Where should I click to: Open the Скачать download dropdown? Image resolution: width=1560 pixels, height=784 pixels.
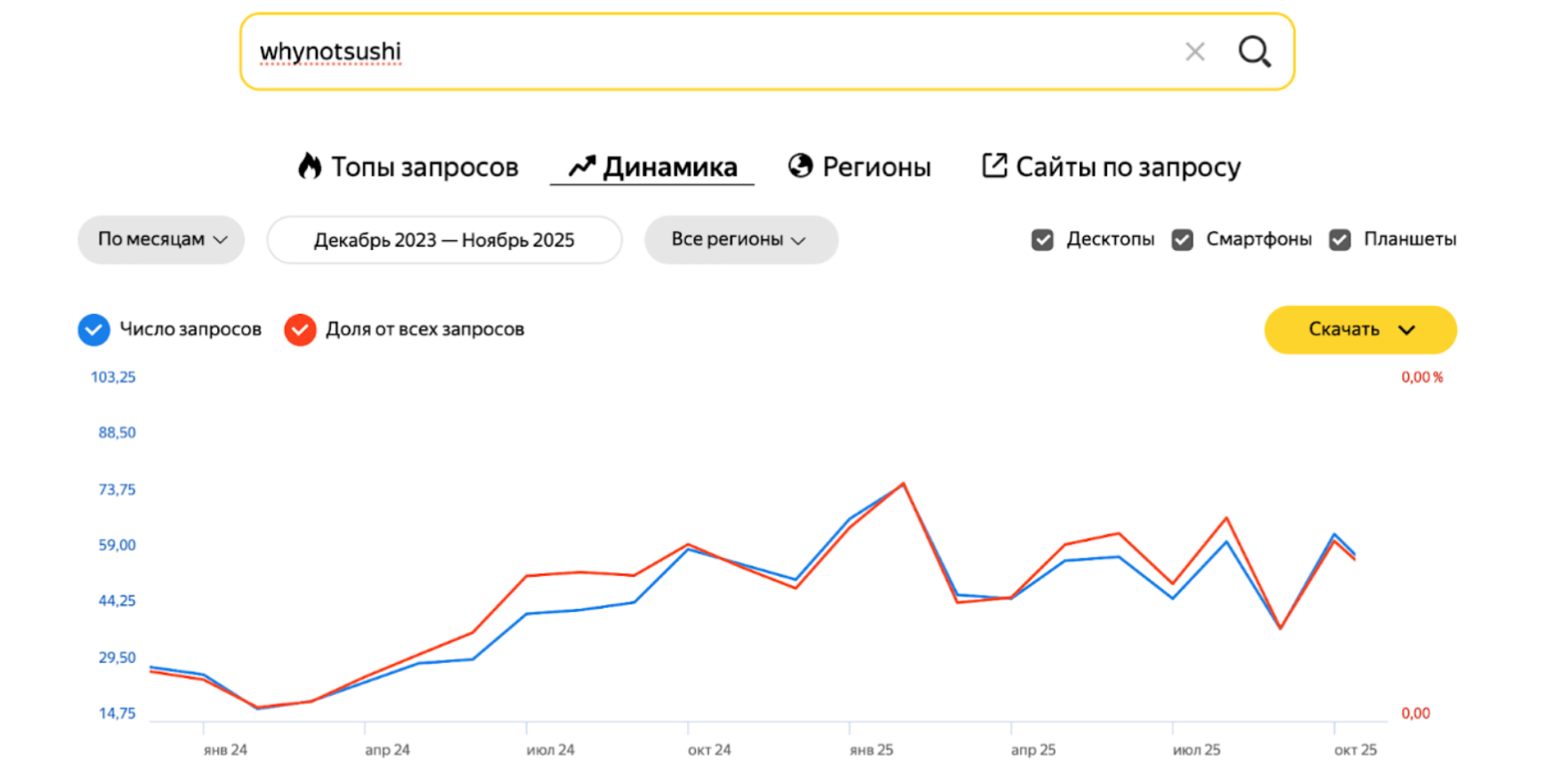1360,329
